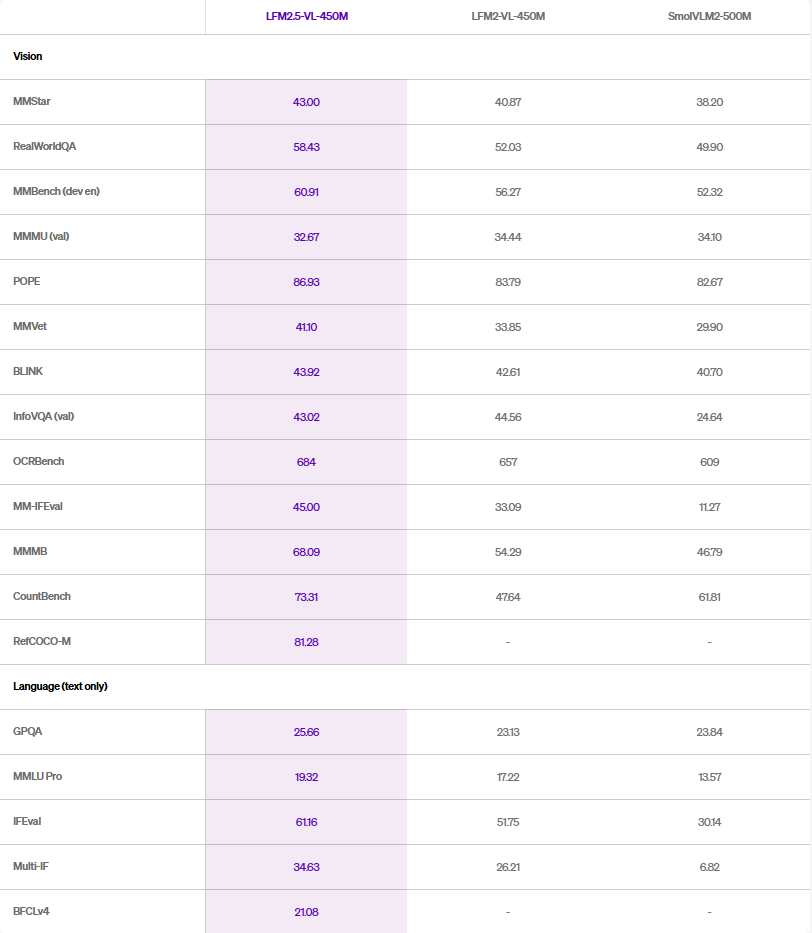Click the RealWorldQA row label
The width and height of the screenshot is (812, 933).
(44, 147)
